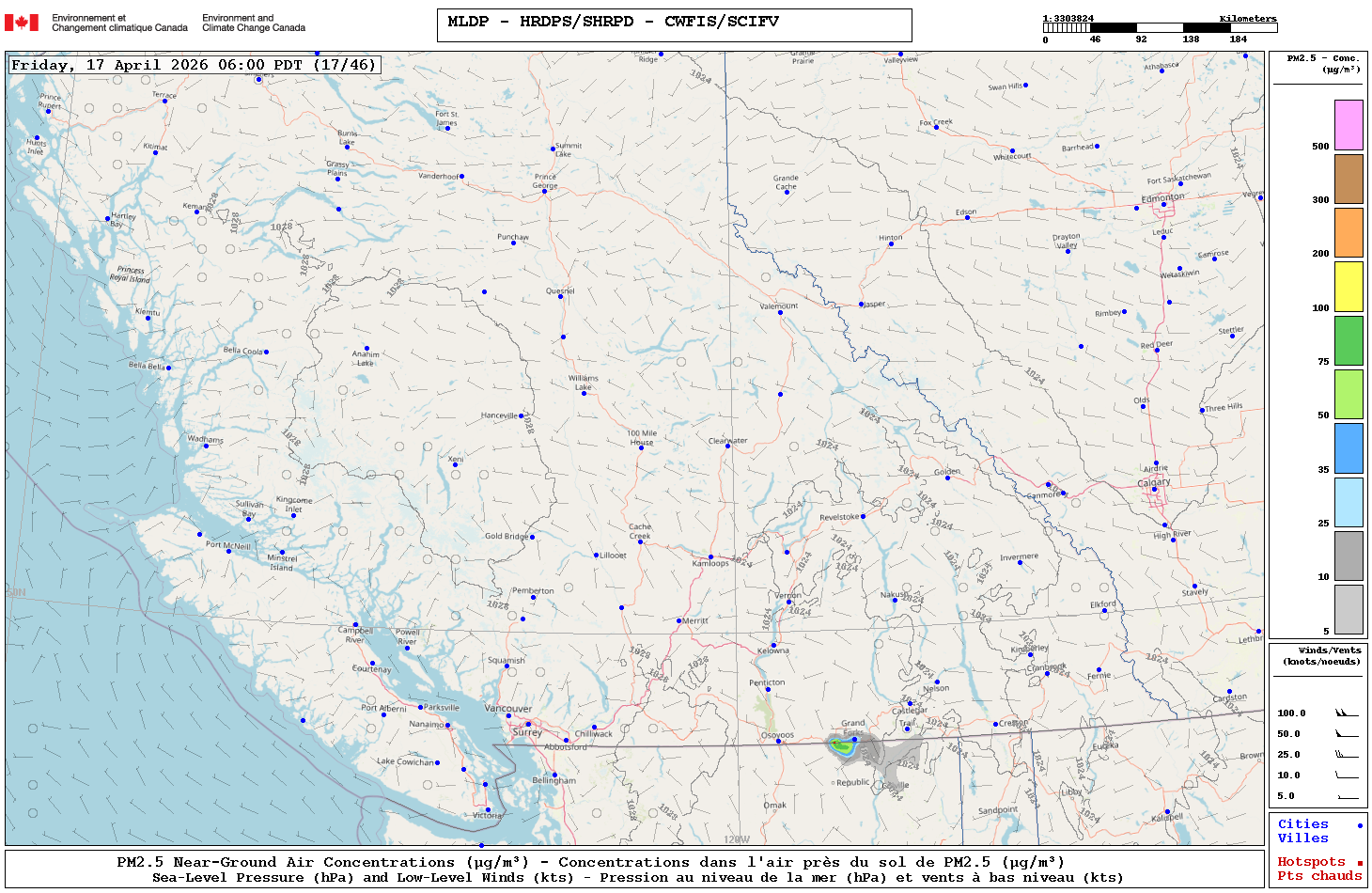The width and height of the screenshot is (1372, 893).
Task: Choose the orange 200 concentration swatch
Action: click(1349, 232)
